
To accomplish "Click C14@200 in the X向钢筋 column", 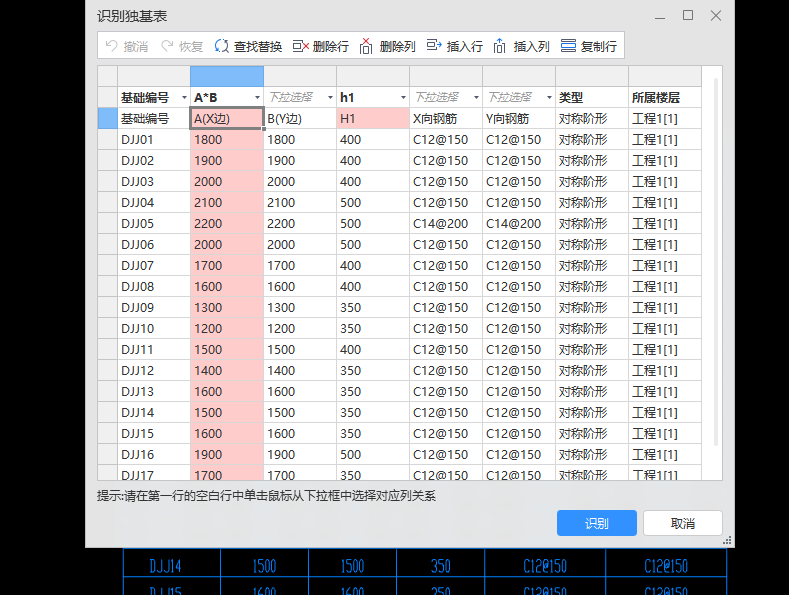I will pyautogui.click(x=446, y=224).
